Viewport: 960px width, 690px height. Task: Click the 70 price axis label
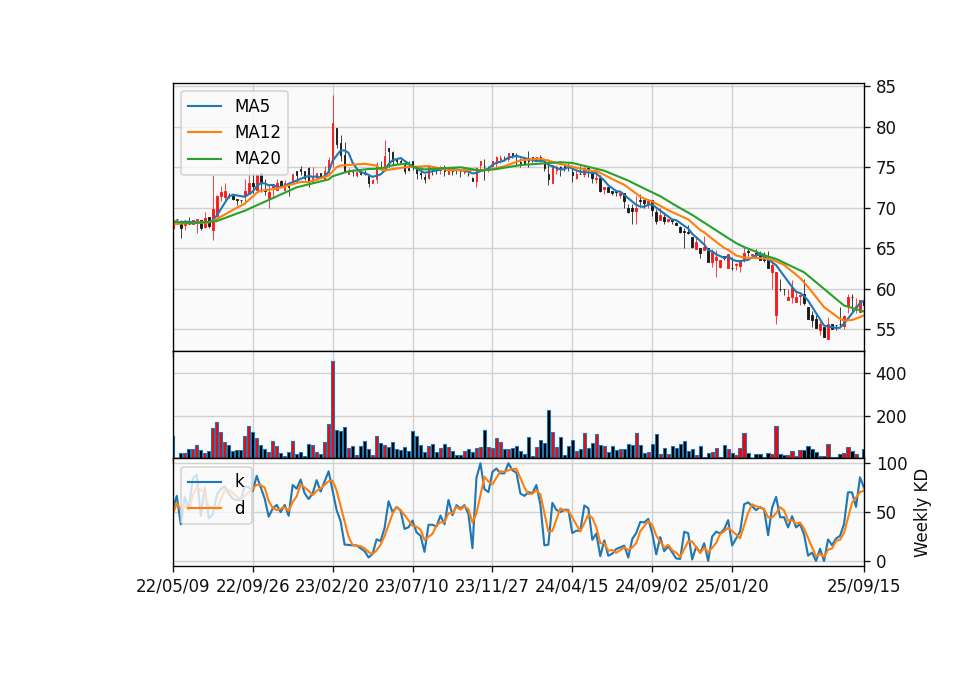tap(885, 209)
